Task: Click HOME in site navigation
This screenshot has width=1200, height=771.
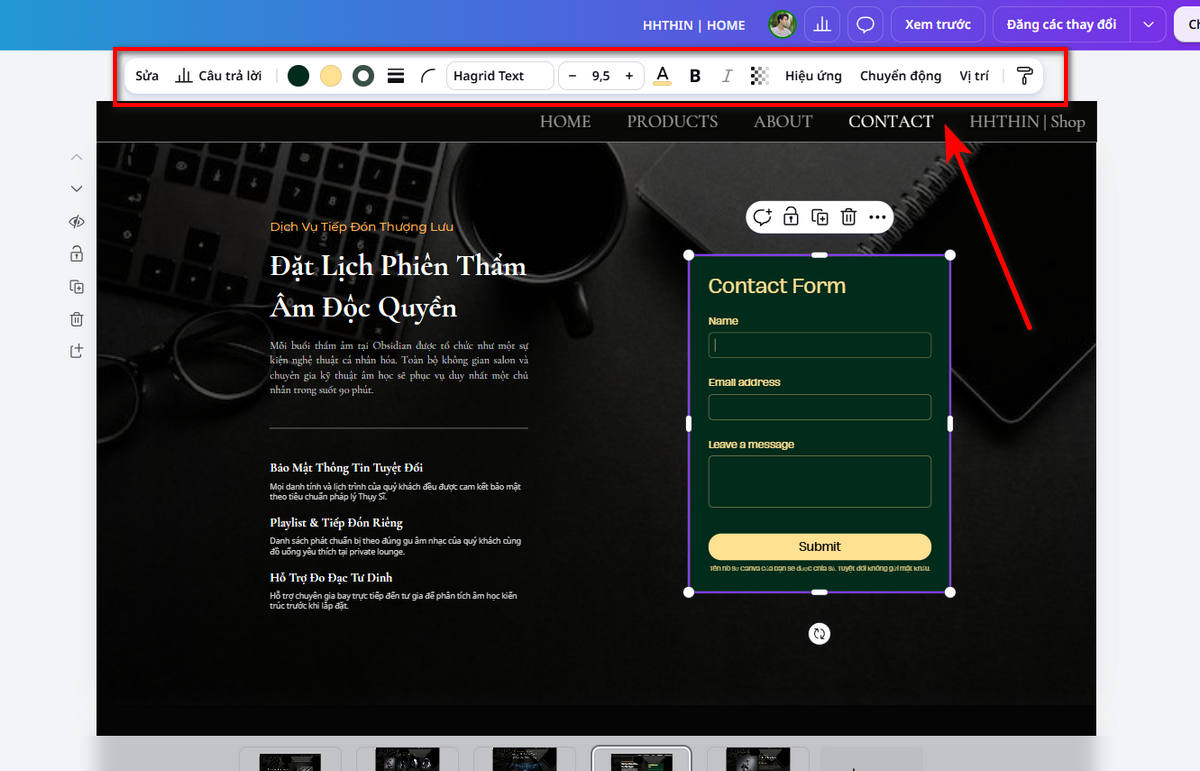Action: point(565,122)
